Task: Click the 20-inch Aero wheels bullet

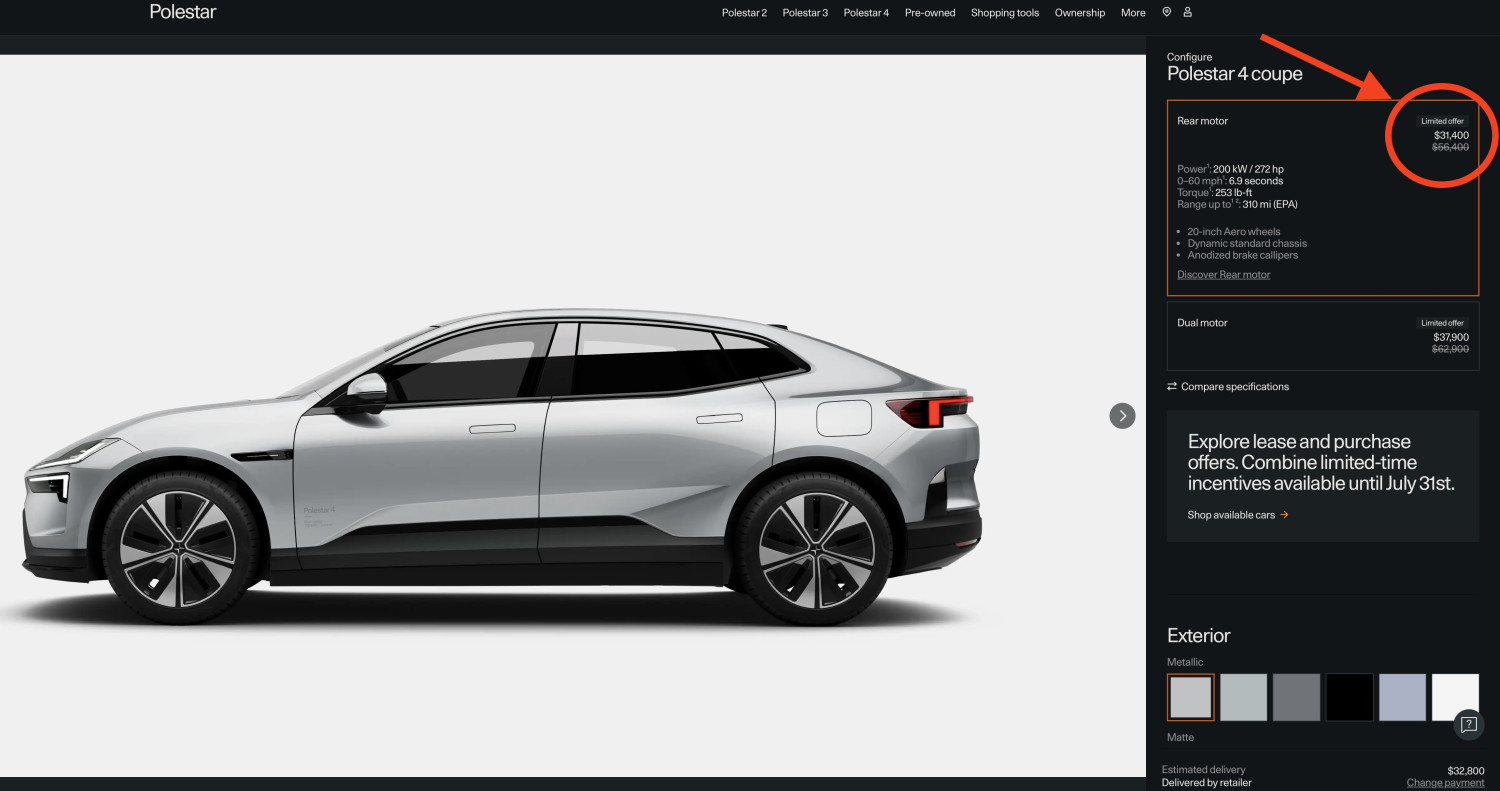Action: click(1234, 232)
